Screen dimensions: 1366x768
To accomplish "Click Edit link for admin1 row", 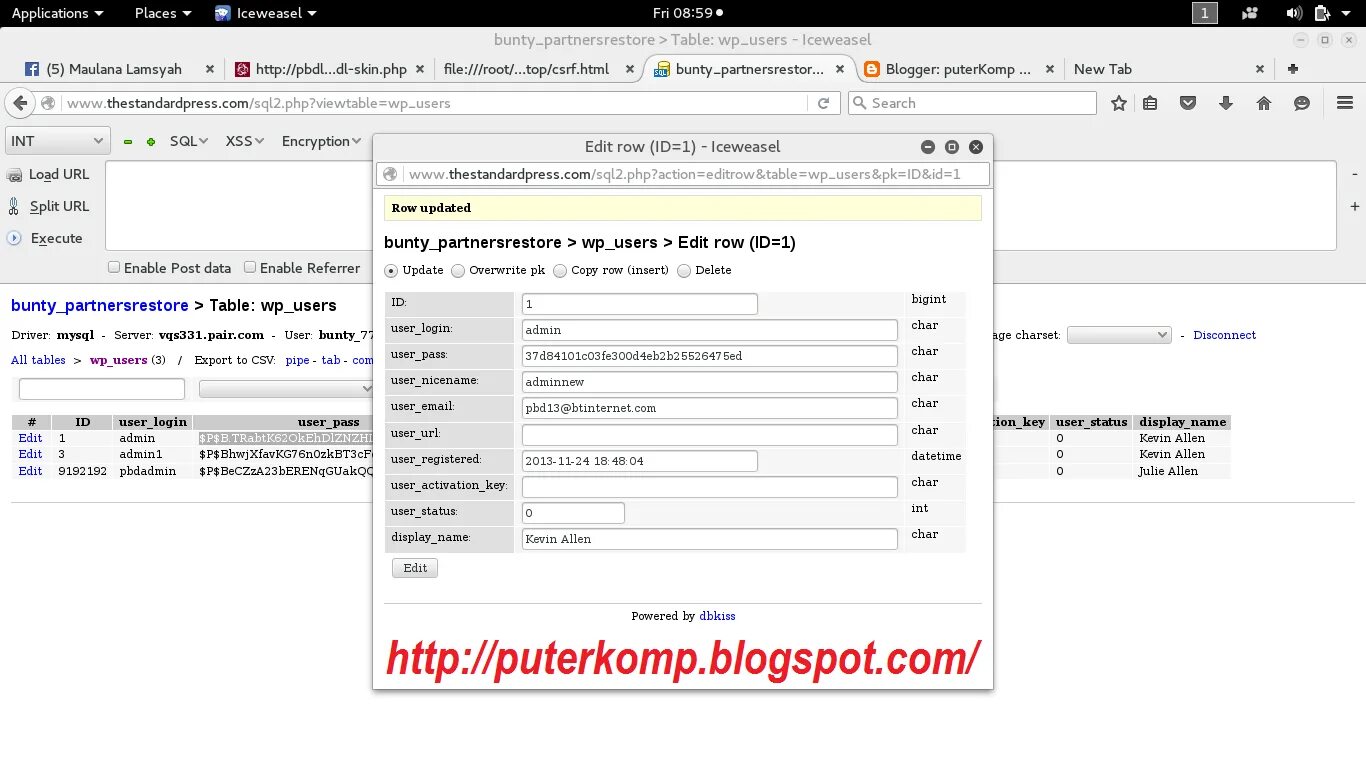I will click(30, 454).
